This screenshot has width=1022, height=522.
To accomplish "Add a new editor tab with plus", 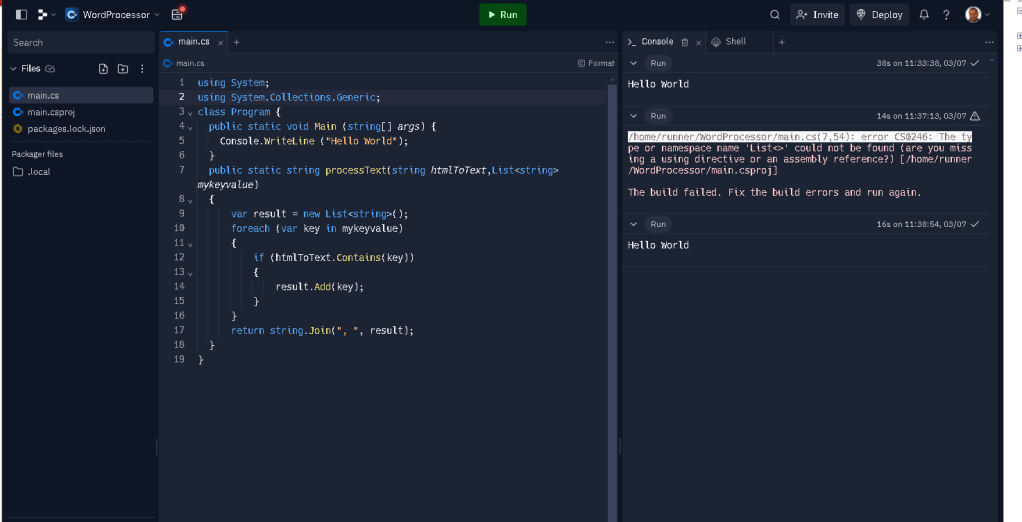I will pyautogui.click(x=237, y=42).
